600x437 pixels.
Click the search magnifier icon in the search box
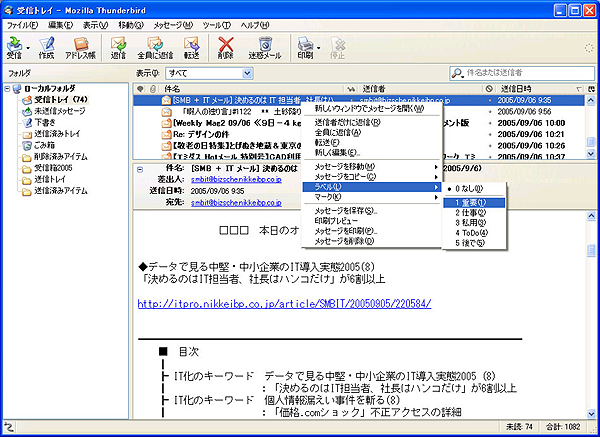[457, 73]
